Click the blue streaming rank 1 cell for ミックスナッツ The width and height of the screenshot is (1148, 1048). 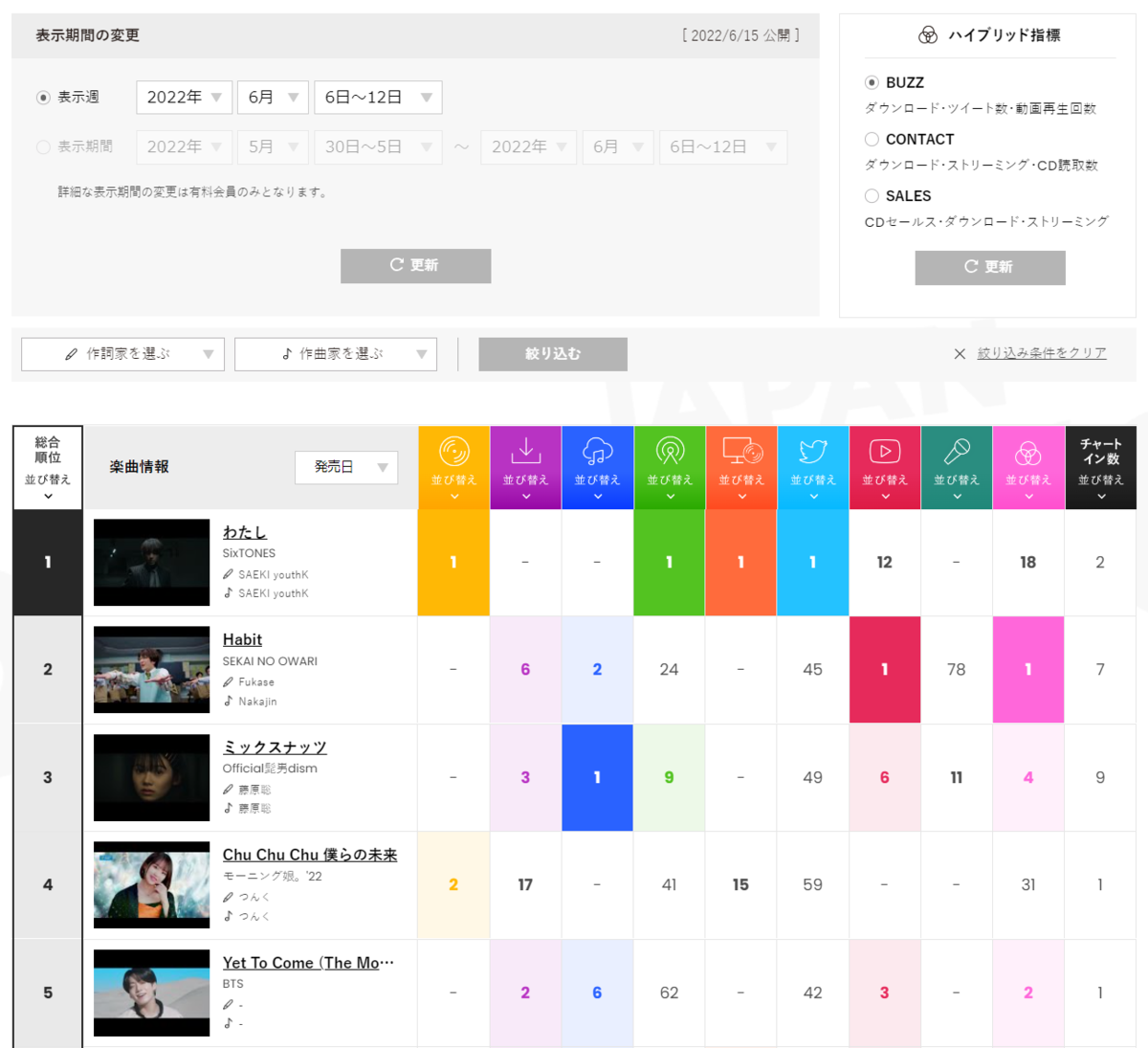pyautogui.click(x=597, y=778)
